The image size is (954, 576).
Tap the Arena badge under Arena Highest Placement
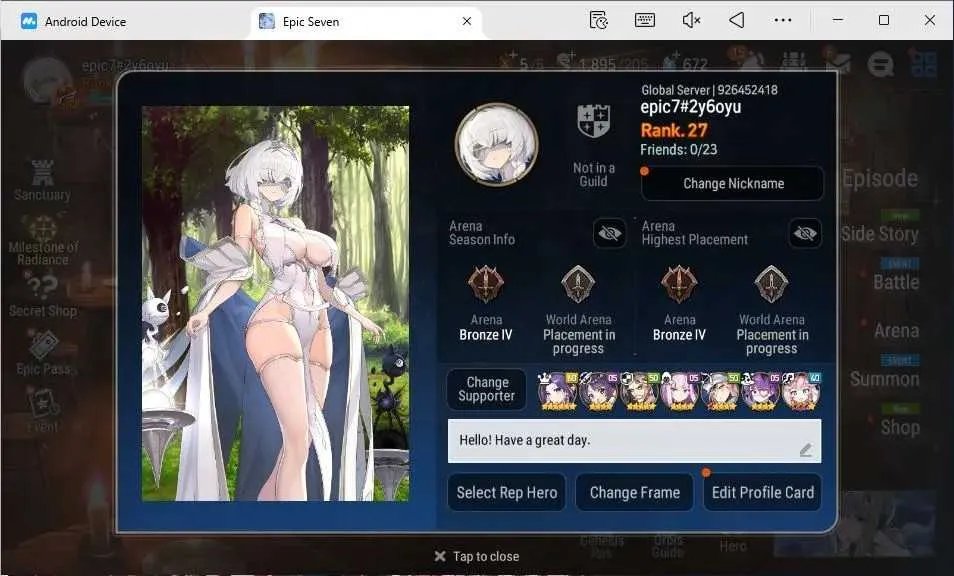coord(679,283)
